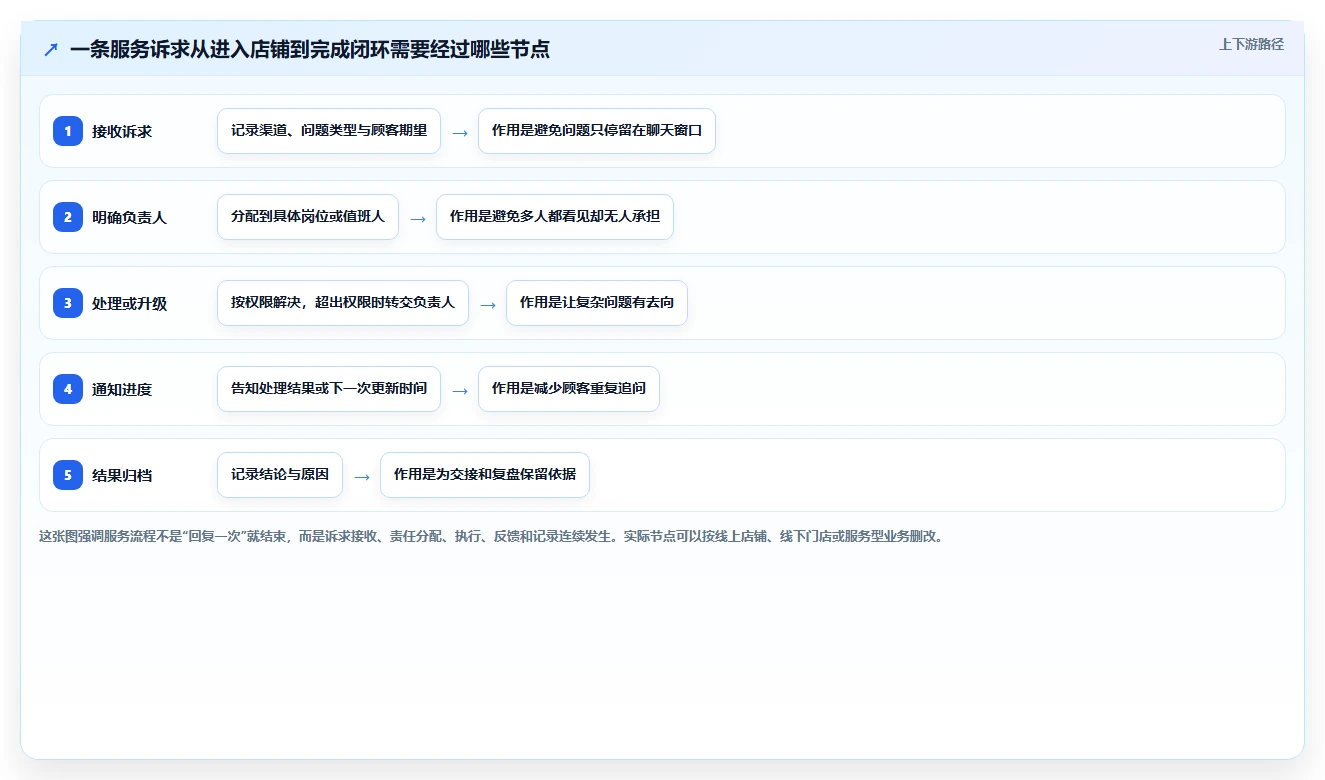This screenshot has width=1325, height=780.
Task: Click the 按权限解决，超出权限时转交负责人 box
Action: [x=343, y=303]
